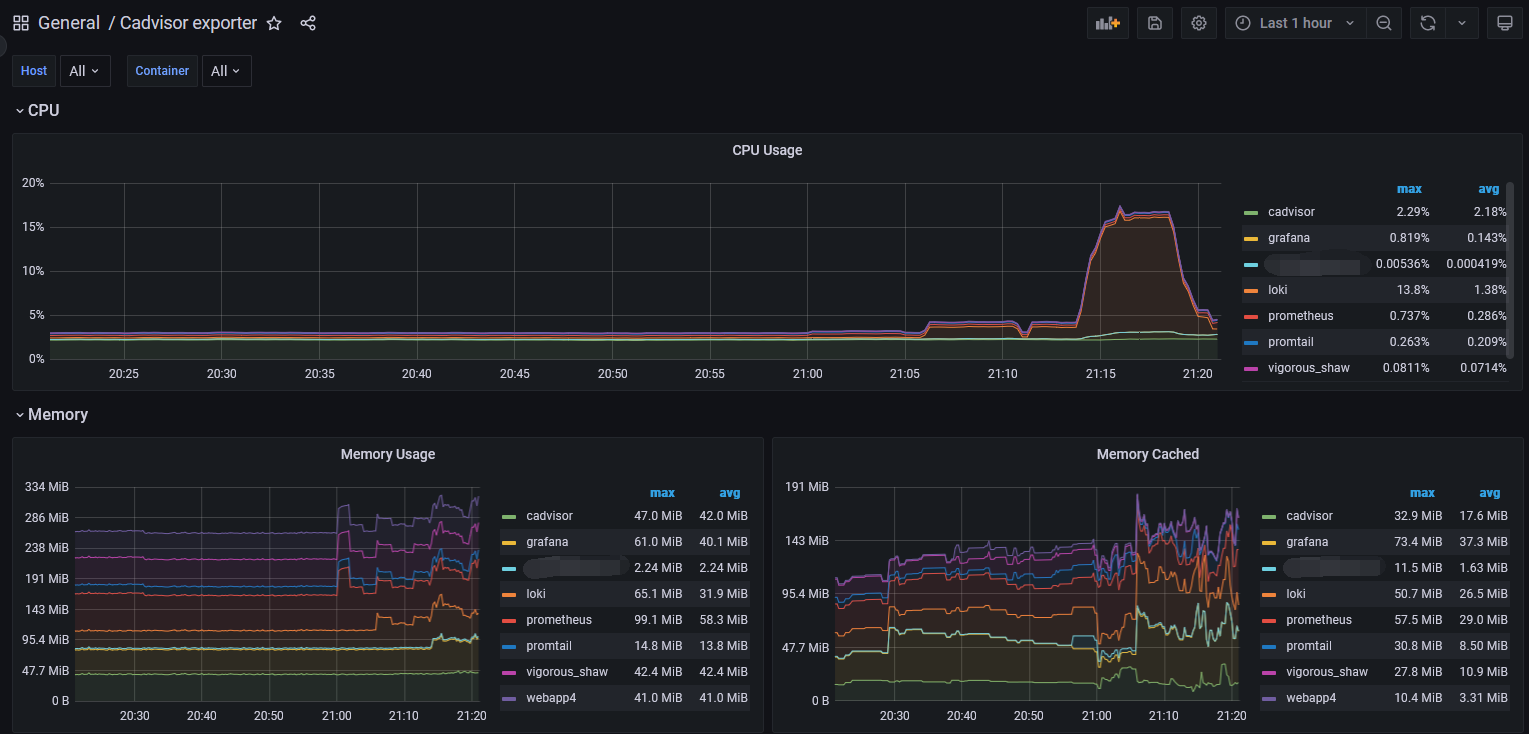
Task: Open refresh interval dropdown arrow
Action: pos(1462,23)
